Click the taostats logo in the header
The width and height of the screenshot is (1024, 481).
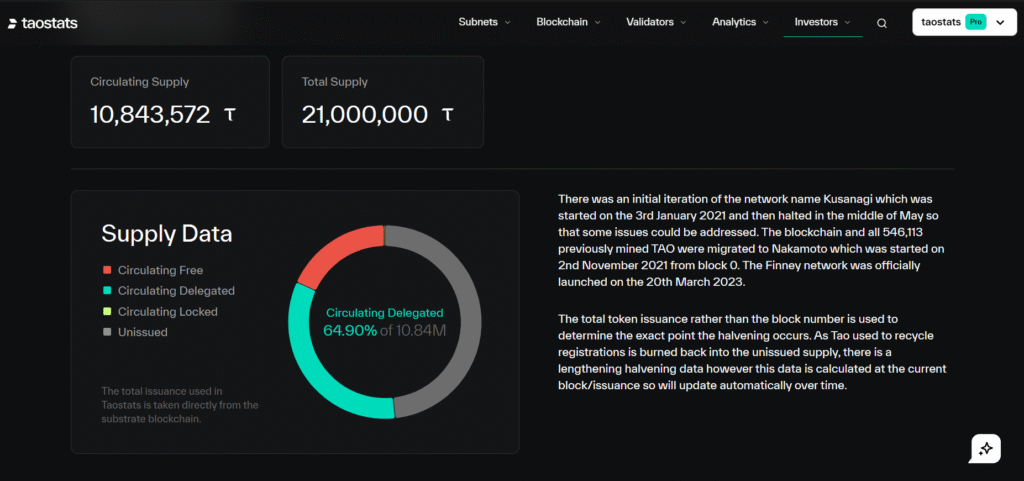[x=42, y=23]
